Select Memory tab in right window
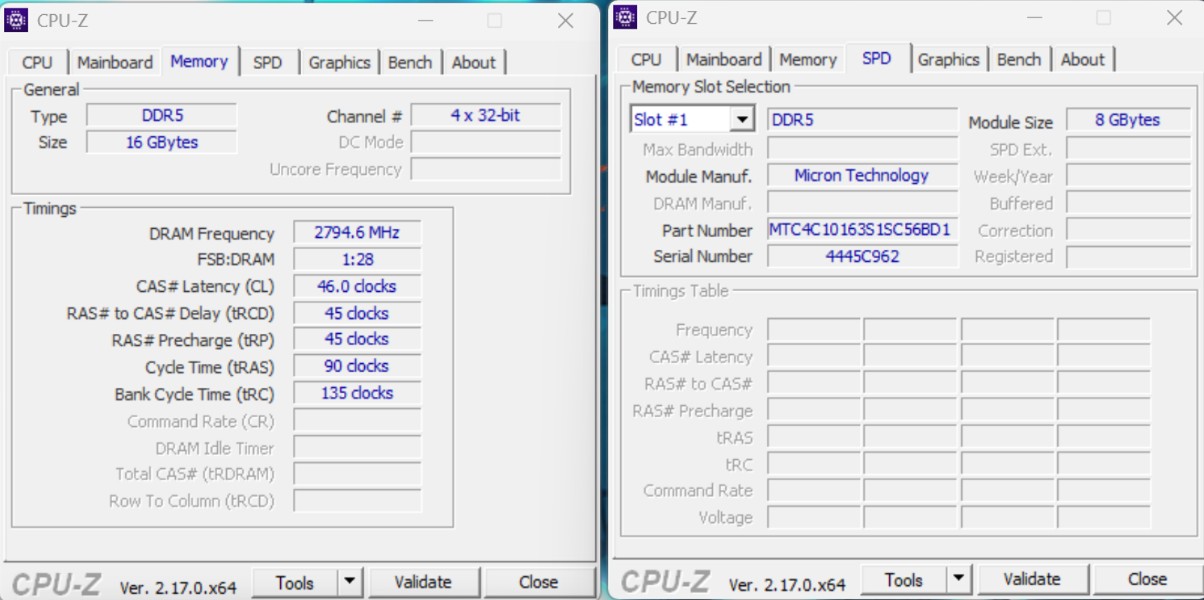Image resolution: width=1204 pixels, height=600 pixels. pos(807,60)
